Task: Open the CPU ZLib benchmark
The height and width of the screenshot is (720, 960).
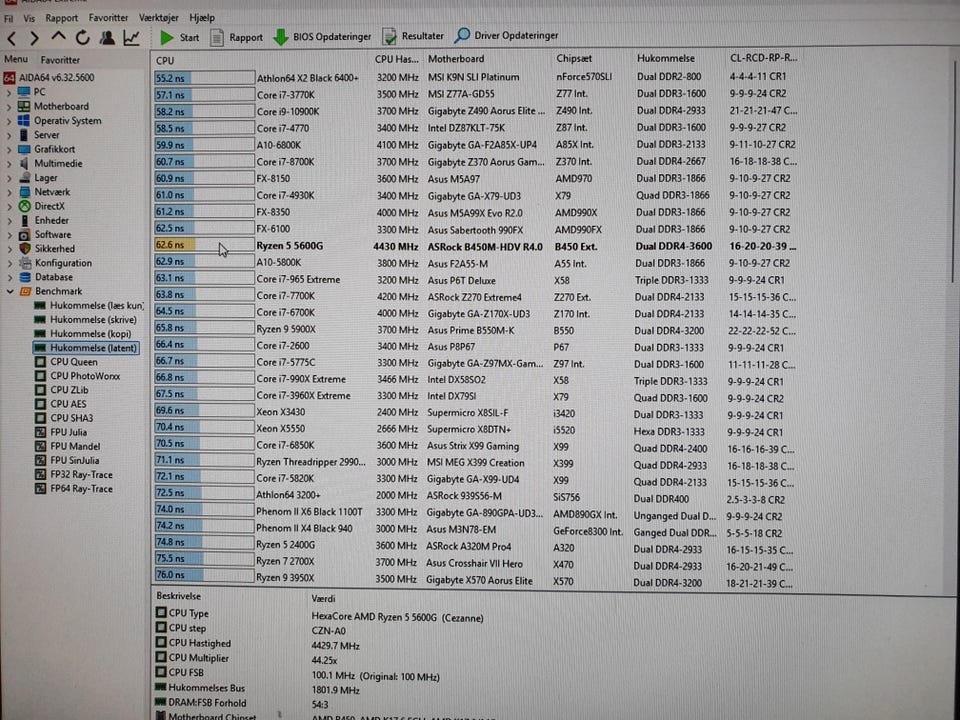Action: coord(61,390)
